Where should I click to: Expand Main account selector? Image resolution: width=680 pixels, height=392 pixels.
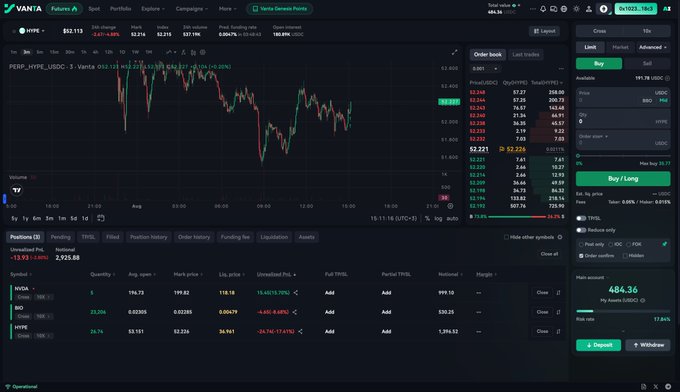(592, 278)
